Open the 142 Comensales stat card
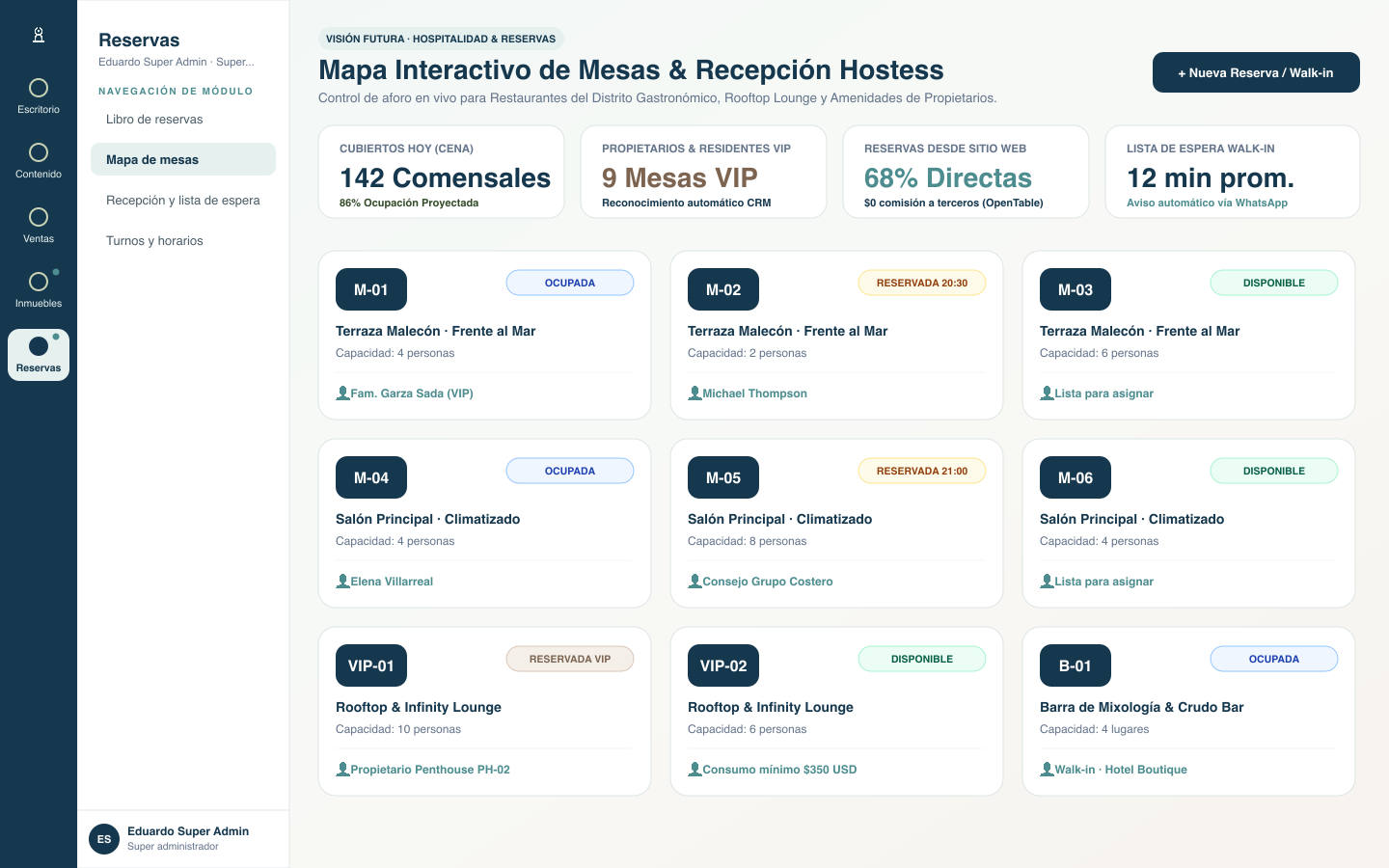 click(441, 172)
